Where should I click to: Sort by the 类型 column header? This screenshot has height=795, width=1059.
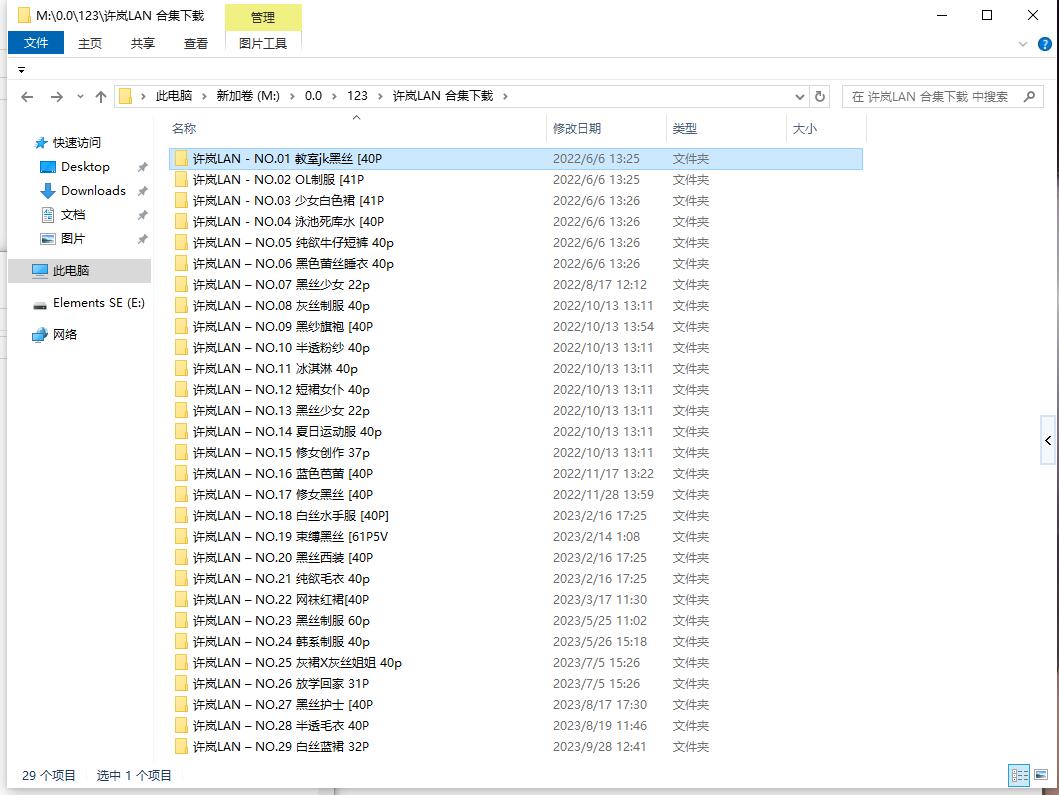pyautogui.click(x=685, y=128)
